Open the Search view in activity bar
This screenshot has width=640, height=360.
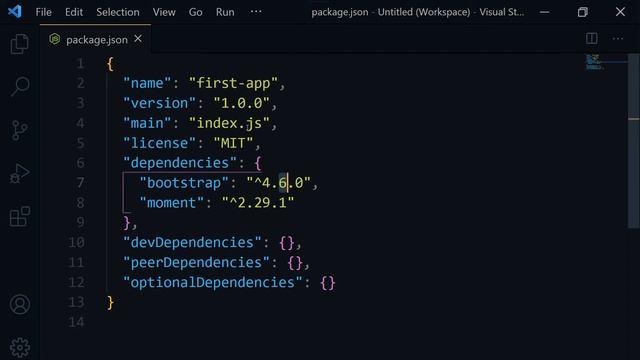(x=19, y=87)
